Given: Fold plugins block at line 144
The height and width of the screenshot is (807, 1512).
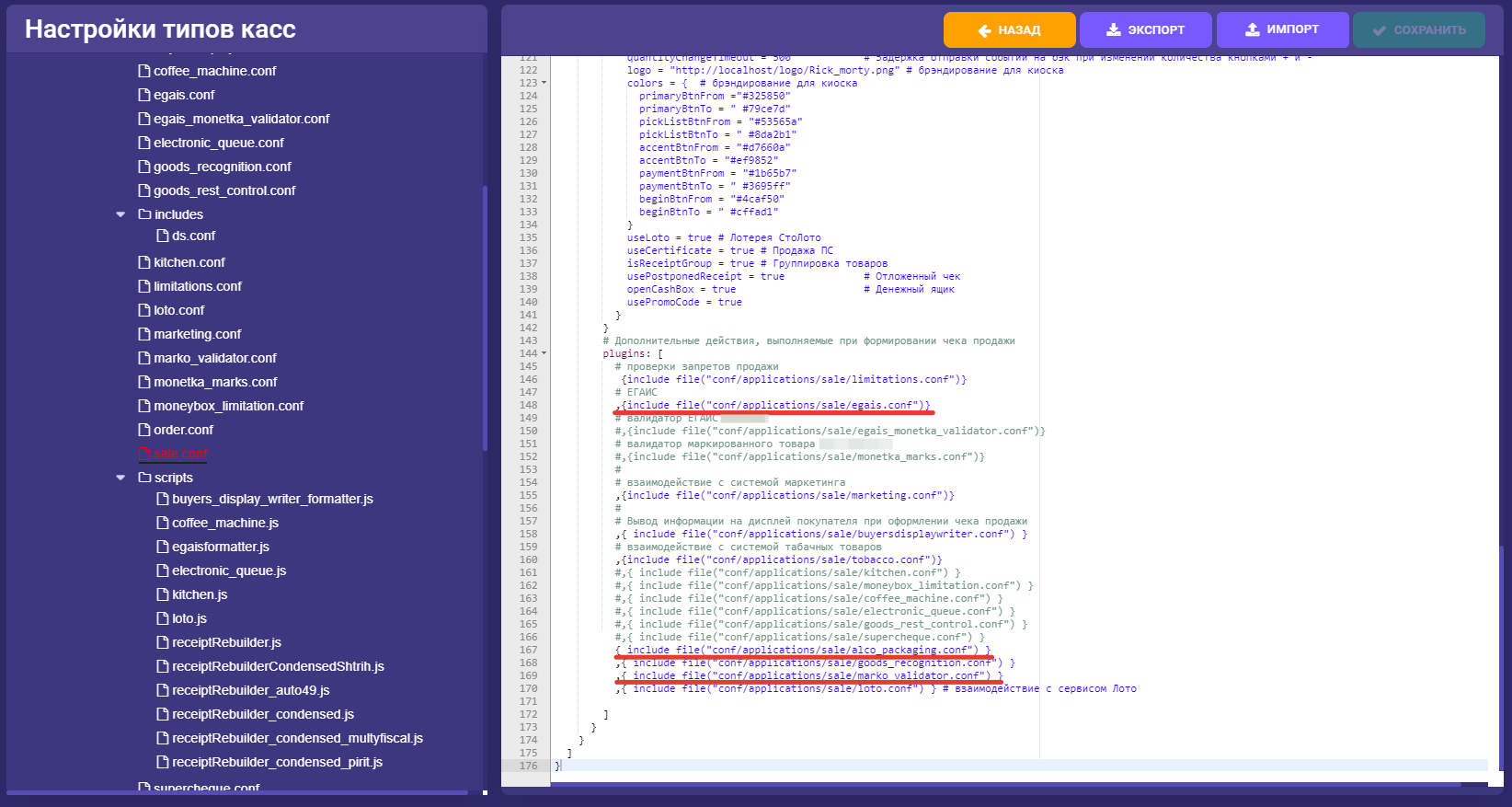Looking at the screenshot, I should coord(544,353).
